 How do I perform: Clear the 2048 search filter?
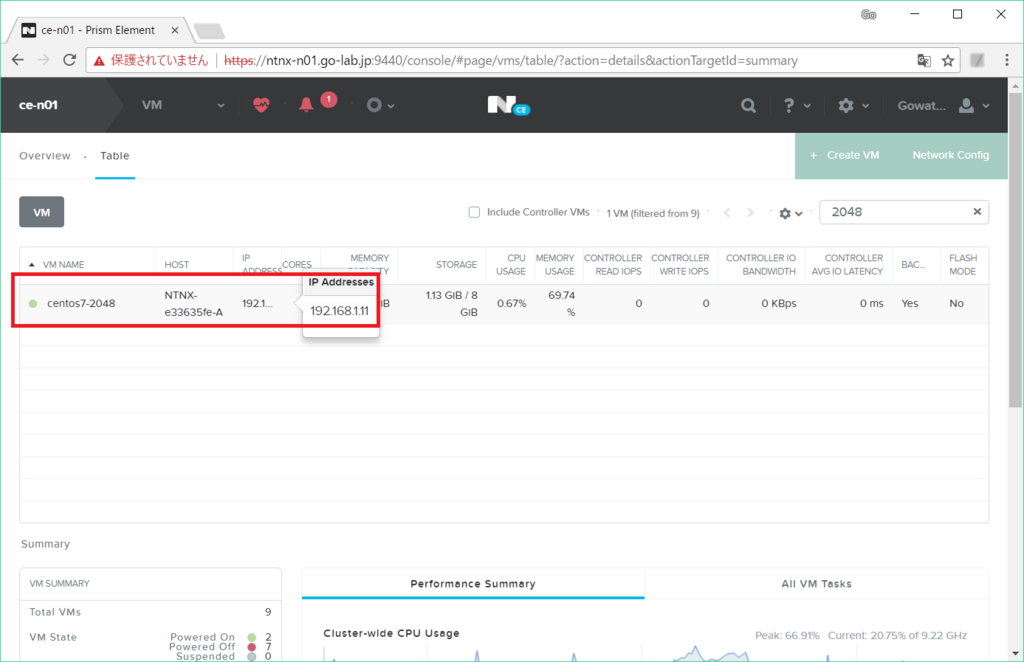[977, 212]
